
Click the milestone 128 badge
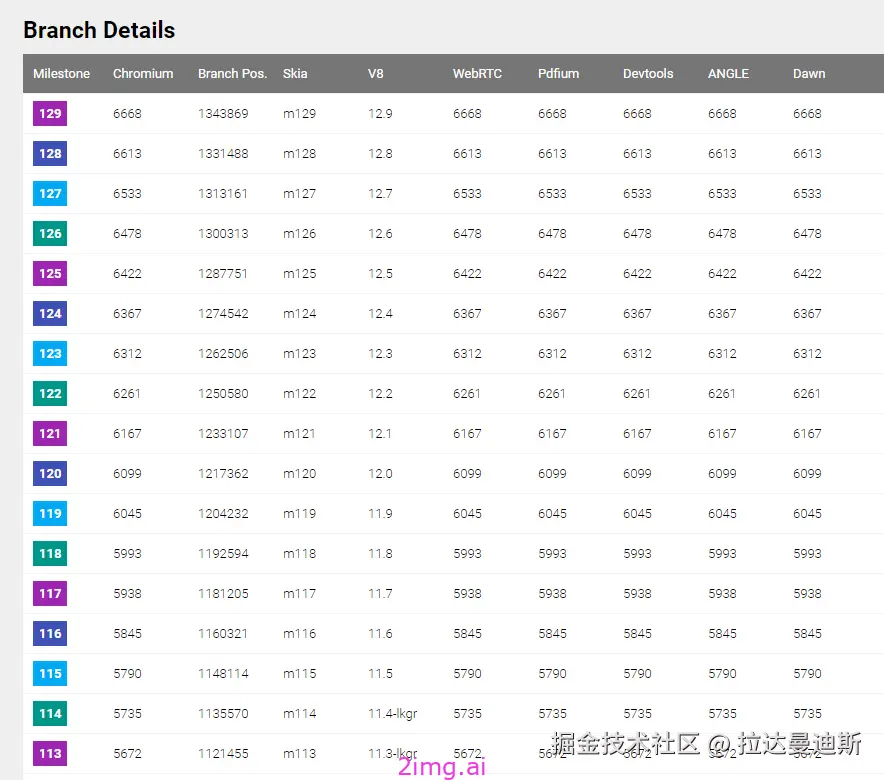point(50,153)
